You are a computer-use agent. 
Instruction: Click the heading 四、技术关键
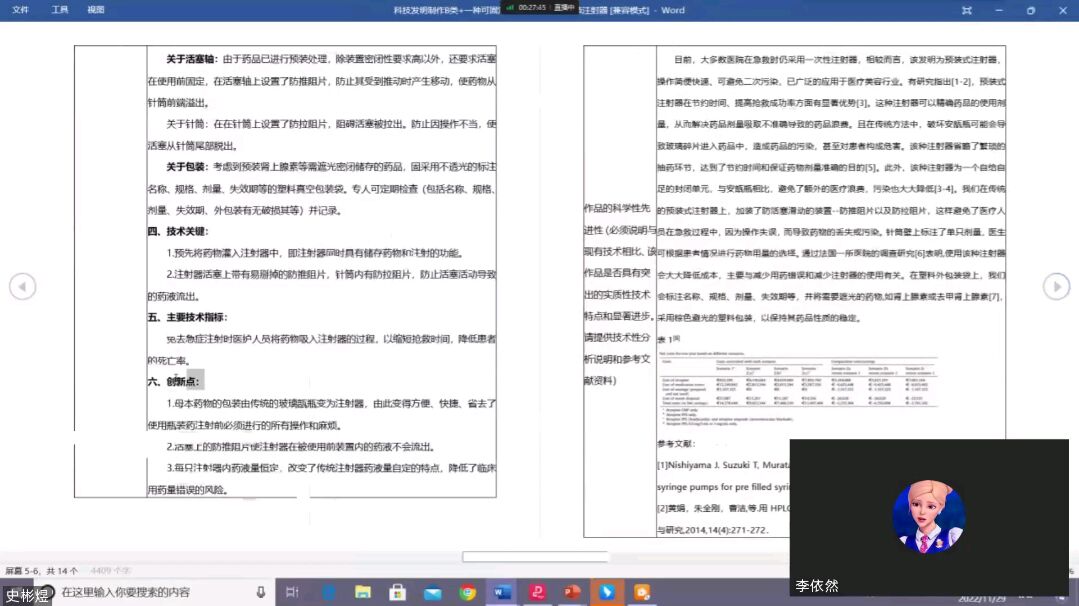click(x=178, y=231)
